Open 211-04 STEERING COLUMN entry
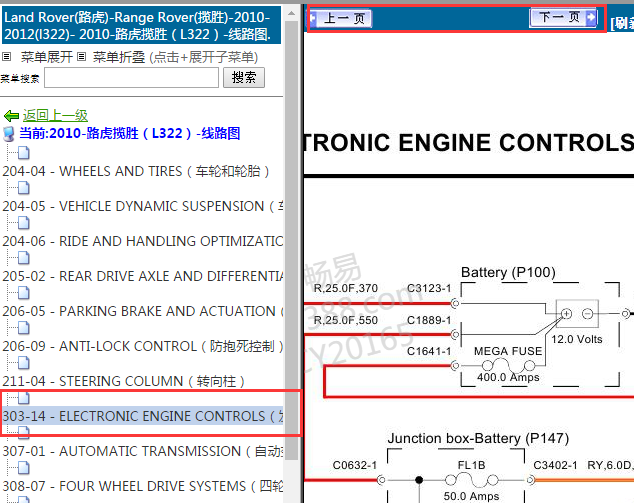This screenshot has width=634, height=503. coord(123,381)
